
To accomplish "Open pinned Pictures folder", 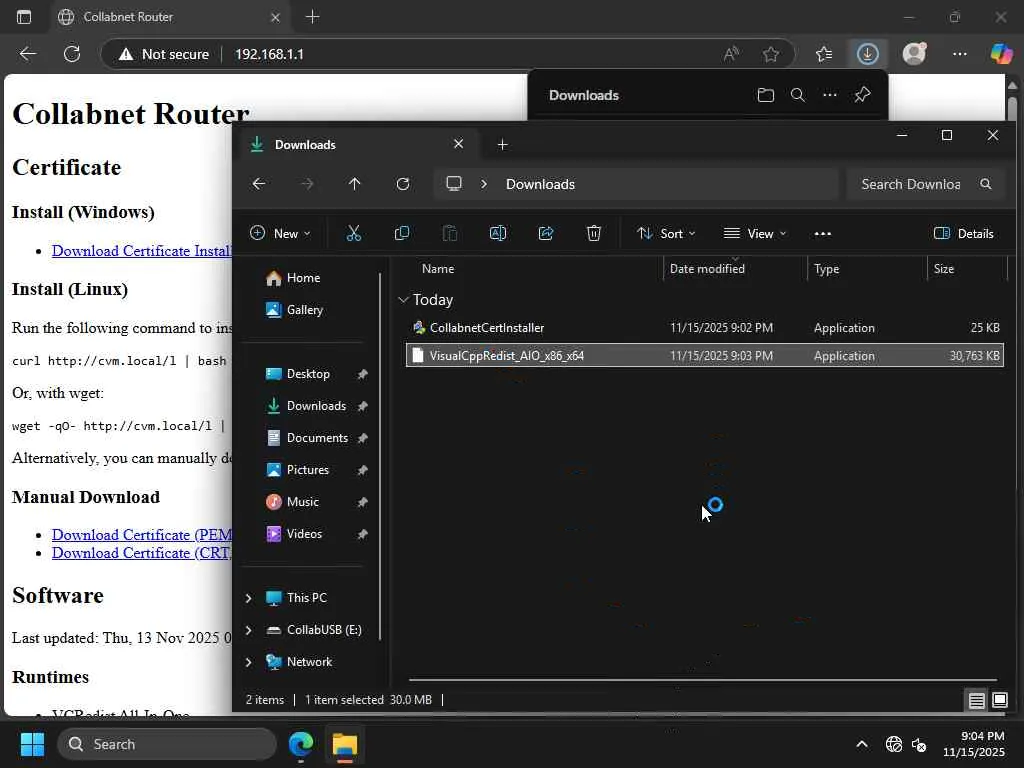I will coord(308,470).
